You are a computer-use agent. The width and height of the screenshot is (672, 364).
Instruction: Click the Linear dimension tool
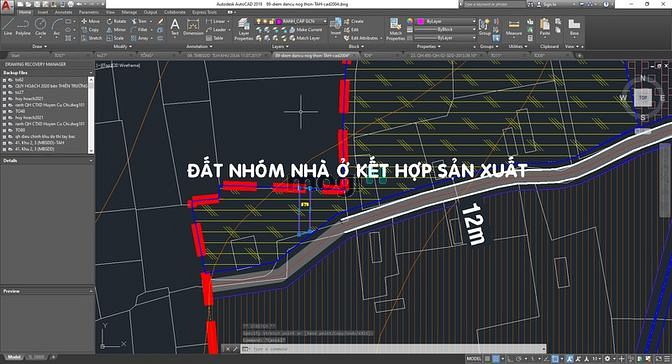216,21
